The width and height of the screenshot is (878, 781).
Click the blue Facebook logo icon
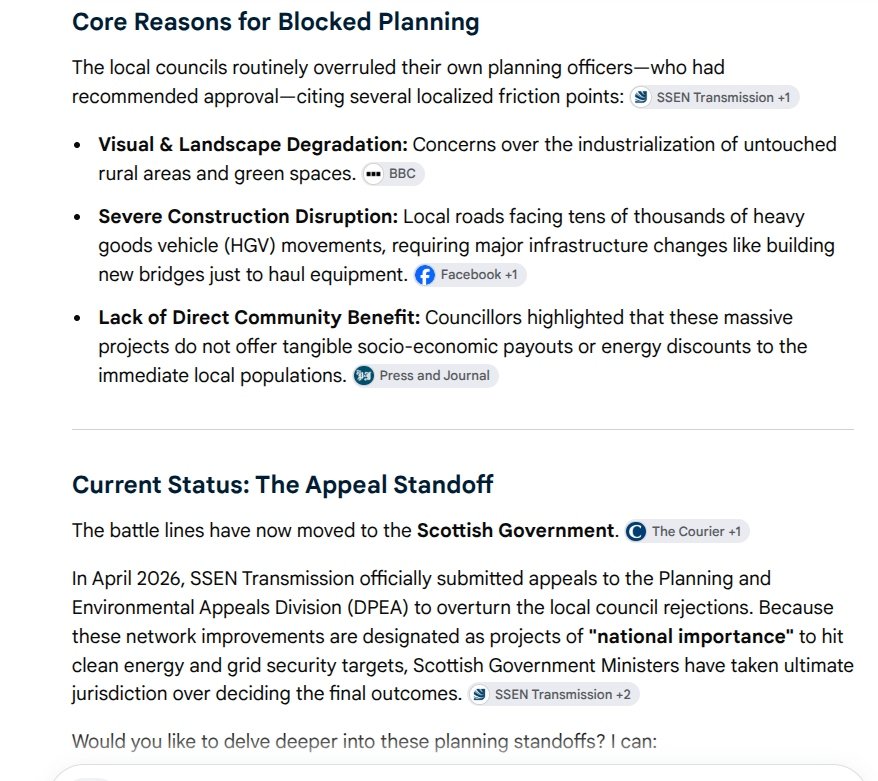(x=424, y=275)
